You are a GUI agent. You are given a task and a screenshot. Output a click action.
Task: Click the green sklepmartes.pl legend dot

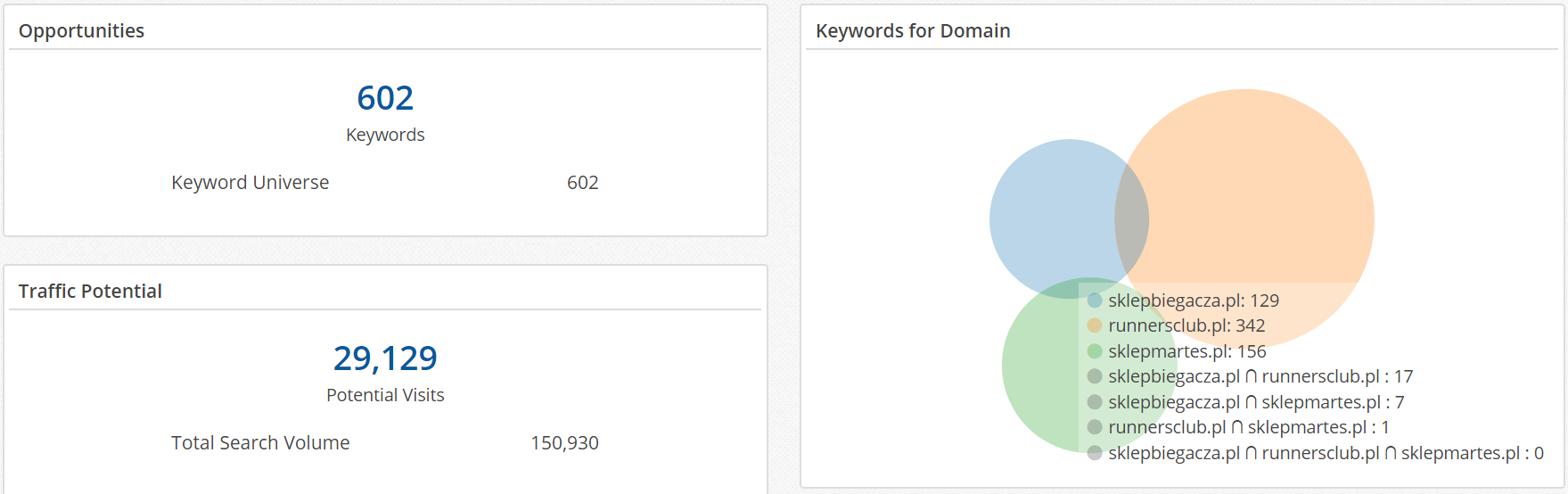pos(1095,351)
